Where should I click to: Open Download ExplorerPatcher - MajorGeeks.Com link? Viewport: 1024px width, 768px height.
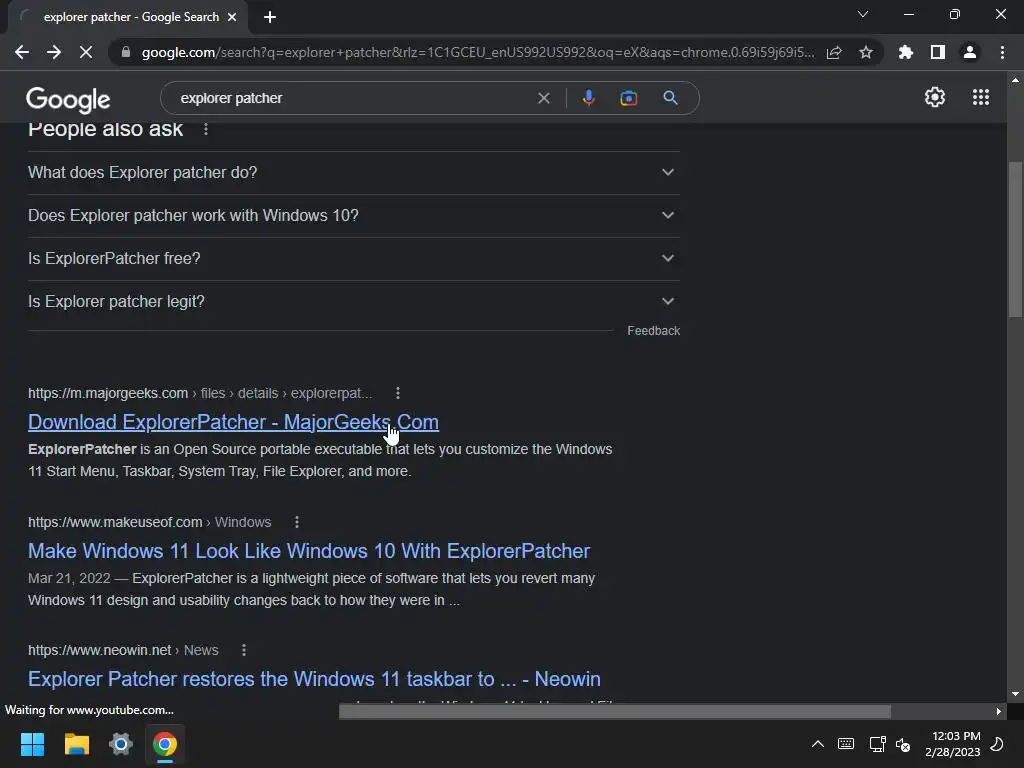pyautogui.click(x=233, y=423)
